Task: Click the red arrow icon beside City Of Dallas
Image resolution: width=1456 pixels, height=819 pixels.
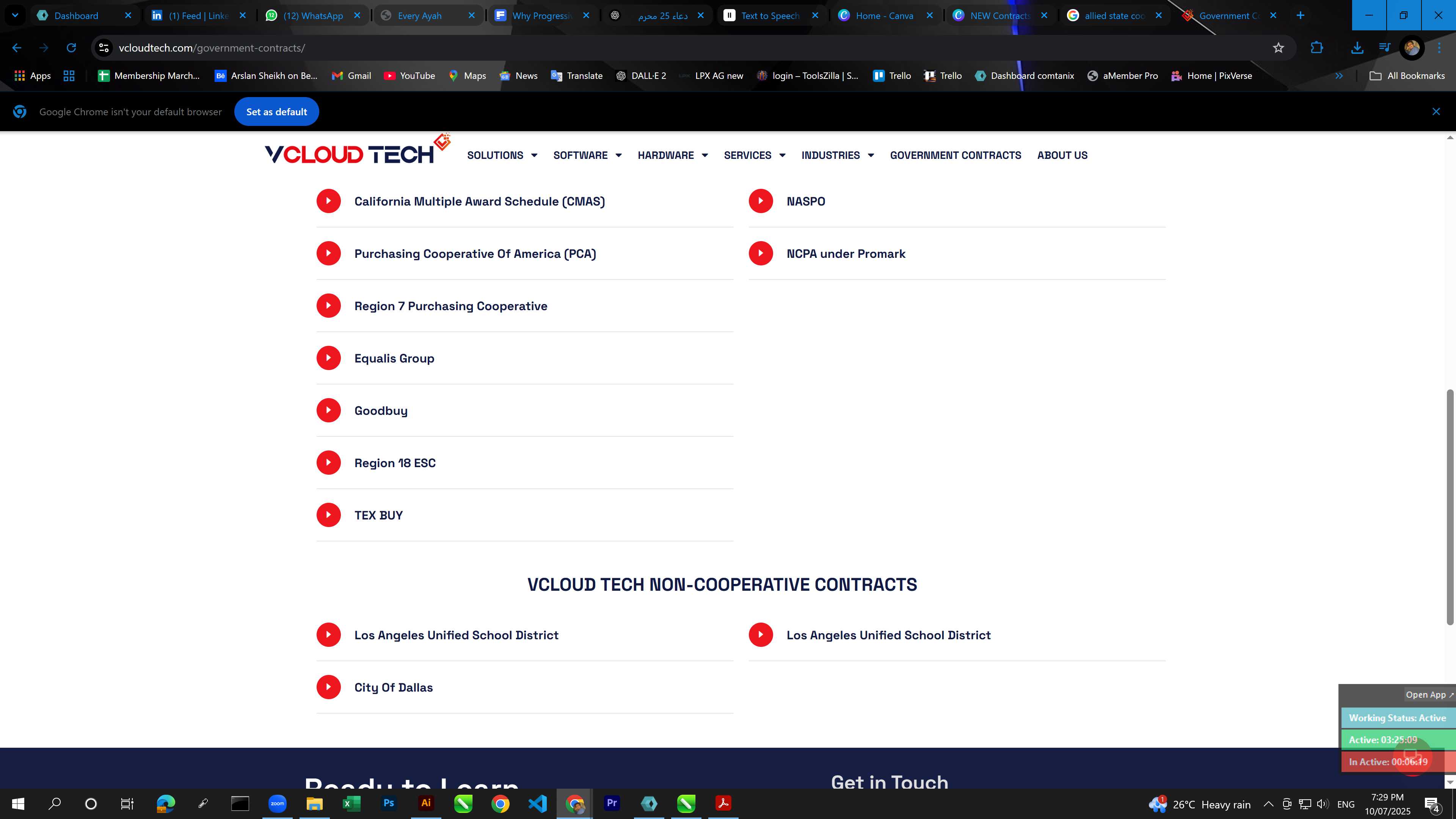Action: 328,687
